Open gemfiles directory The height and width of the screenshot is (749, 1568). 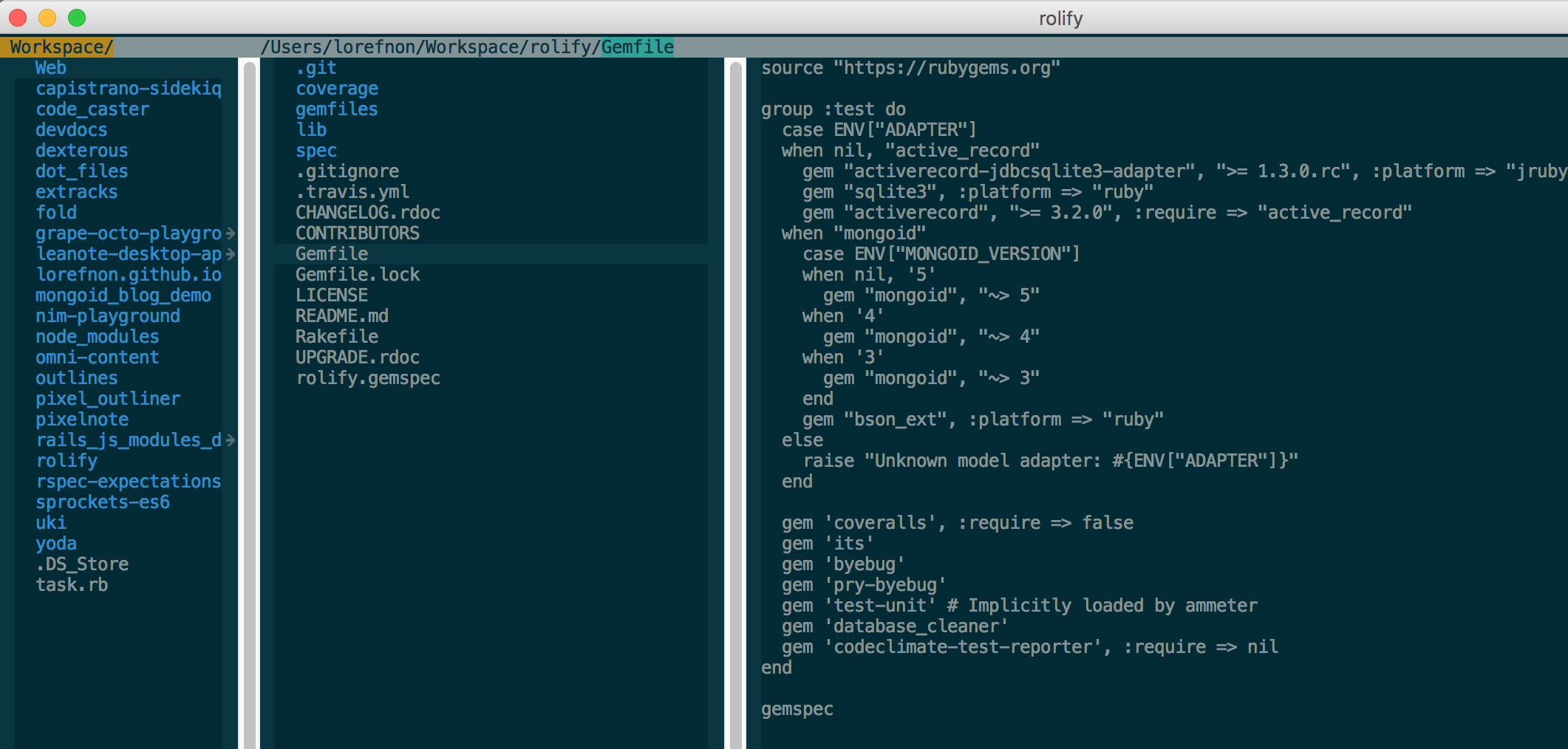coord(337,109)
